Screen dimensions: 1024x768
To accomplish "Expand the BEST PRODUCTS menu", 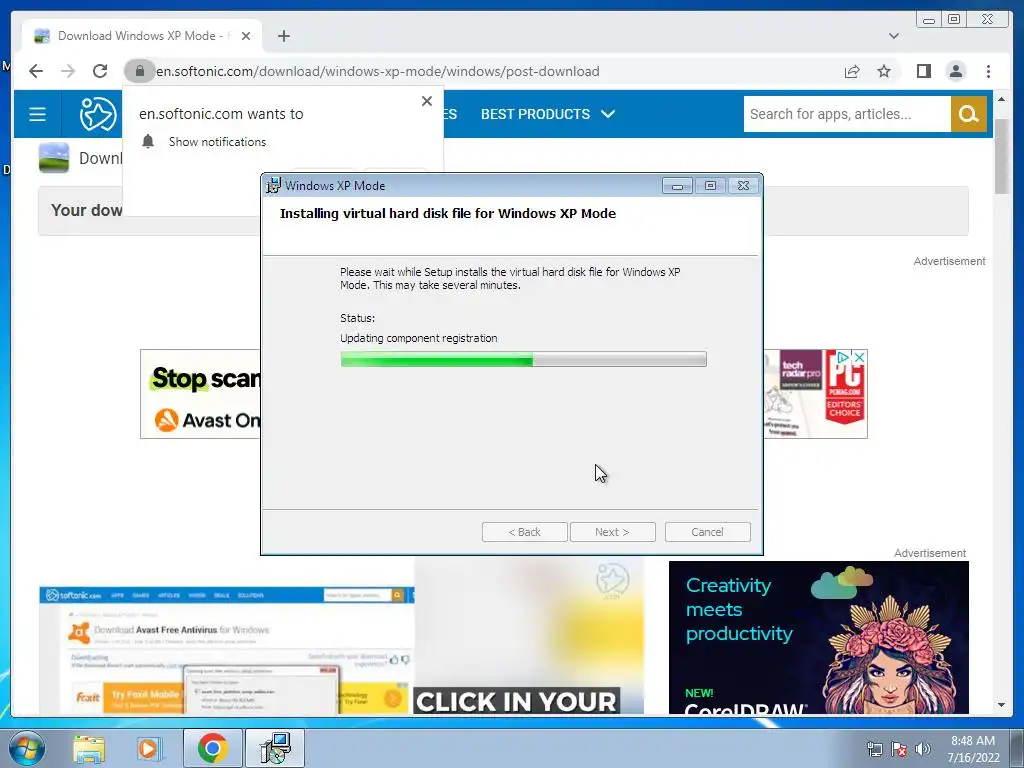I will click(548, 114).
